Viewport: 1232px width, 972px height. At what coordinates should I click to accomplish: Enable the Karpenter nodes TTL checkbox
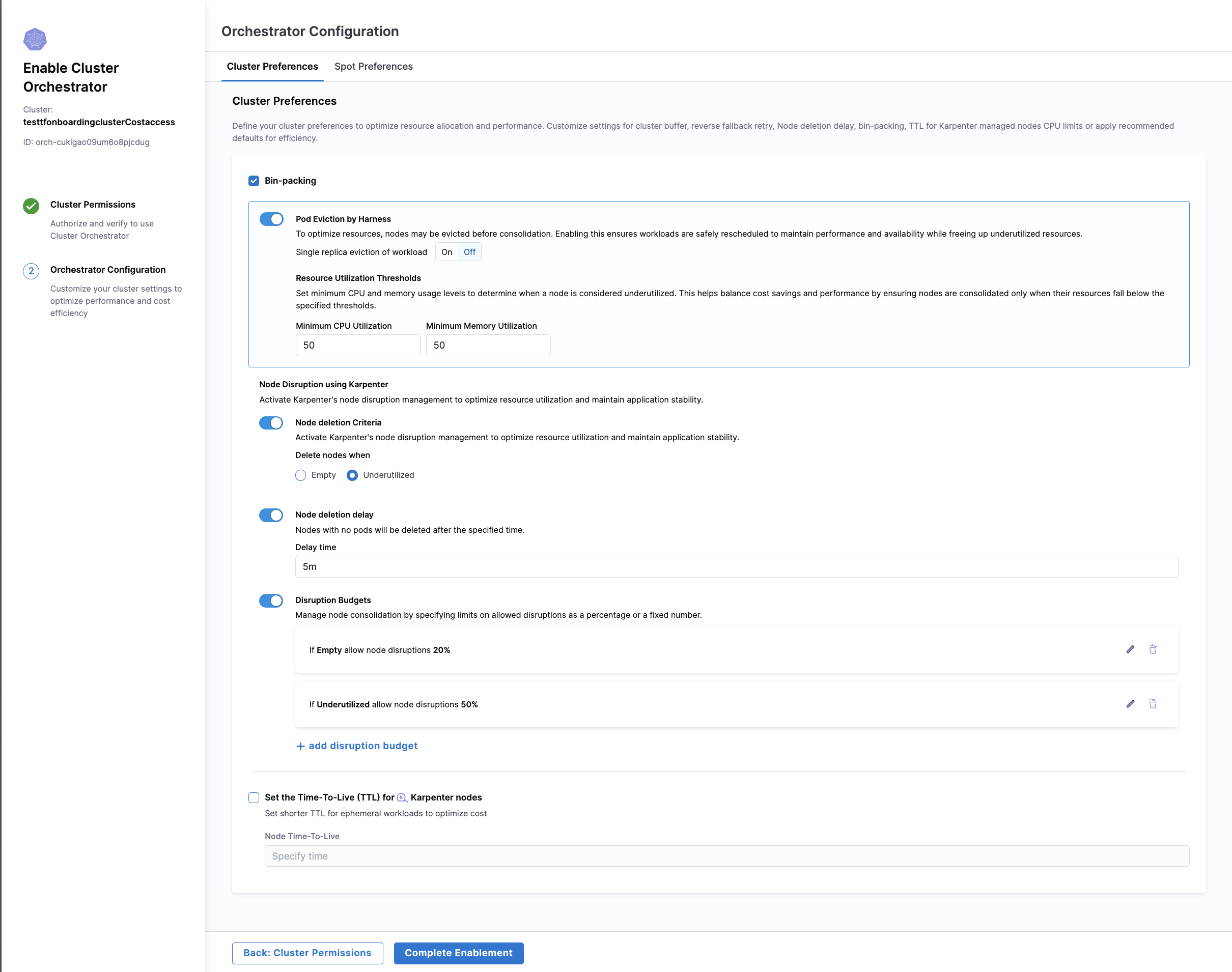point(254,797)
